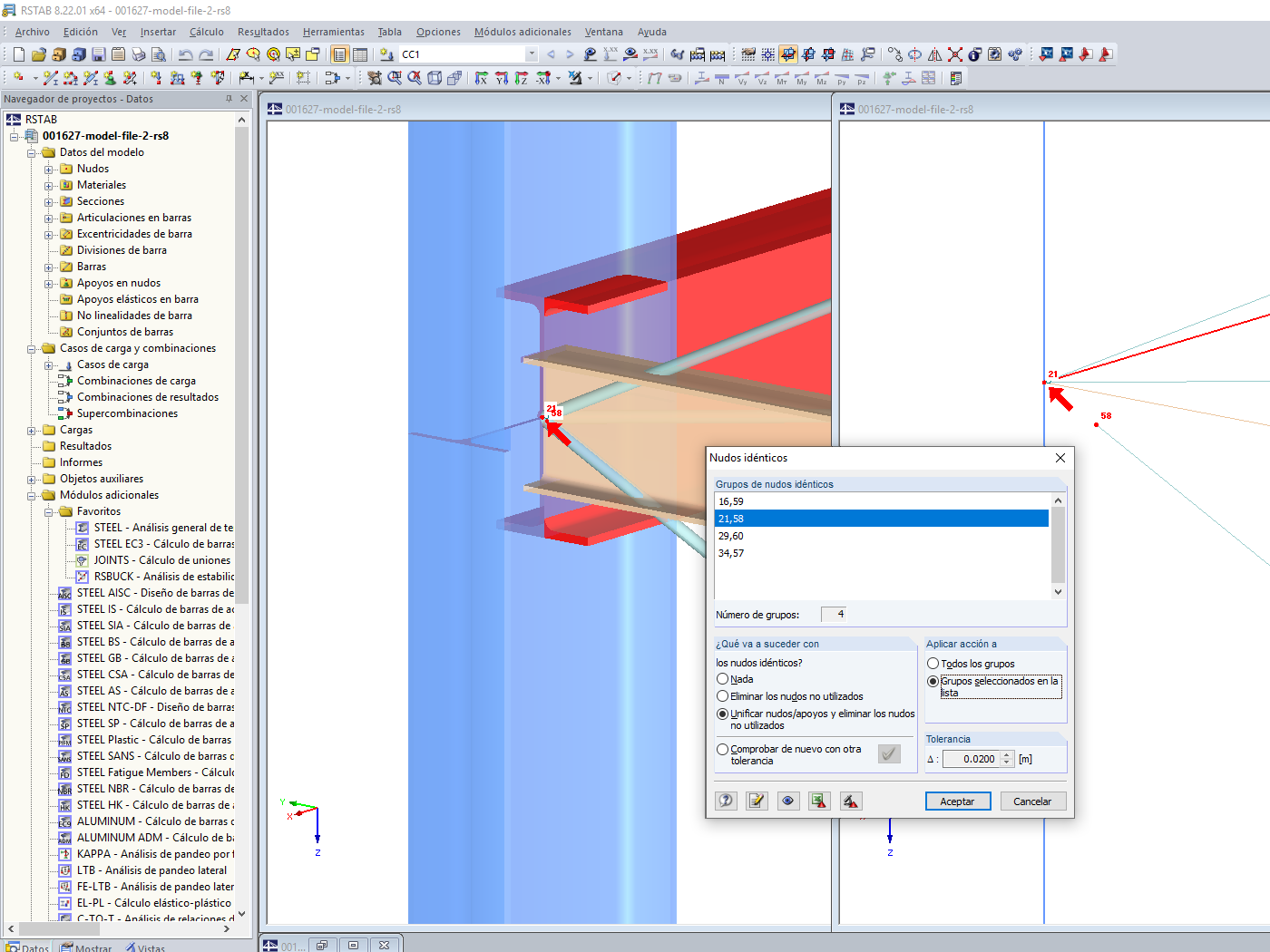
Task: Toggle the table panel icon in toolbar
Action: coord(360,54)
